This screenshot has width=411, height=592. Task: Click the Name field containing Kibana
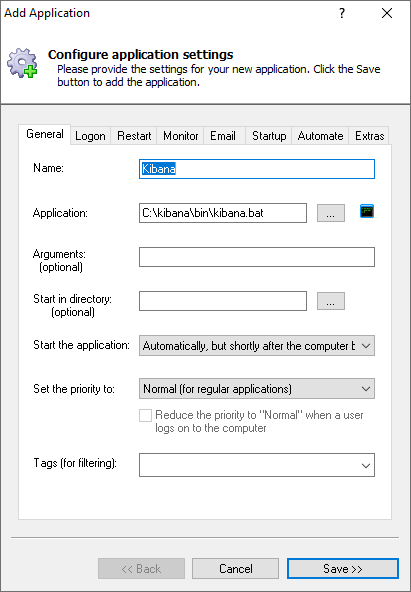click(x=257, y=169)
